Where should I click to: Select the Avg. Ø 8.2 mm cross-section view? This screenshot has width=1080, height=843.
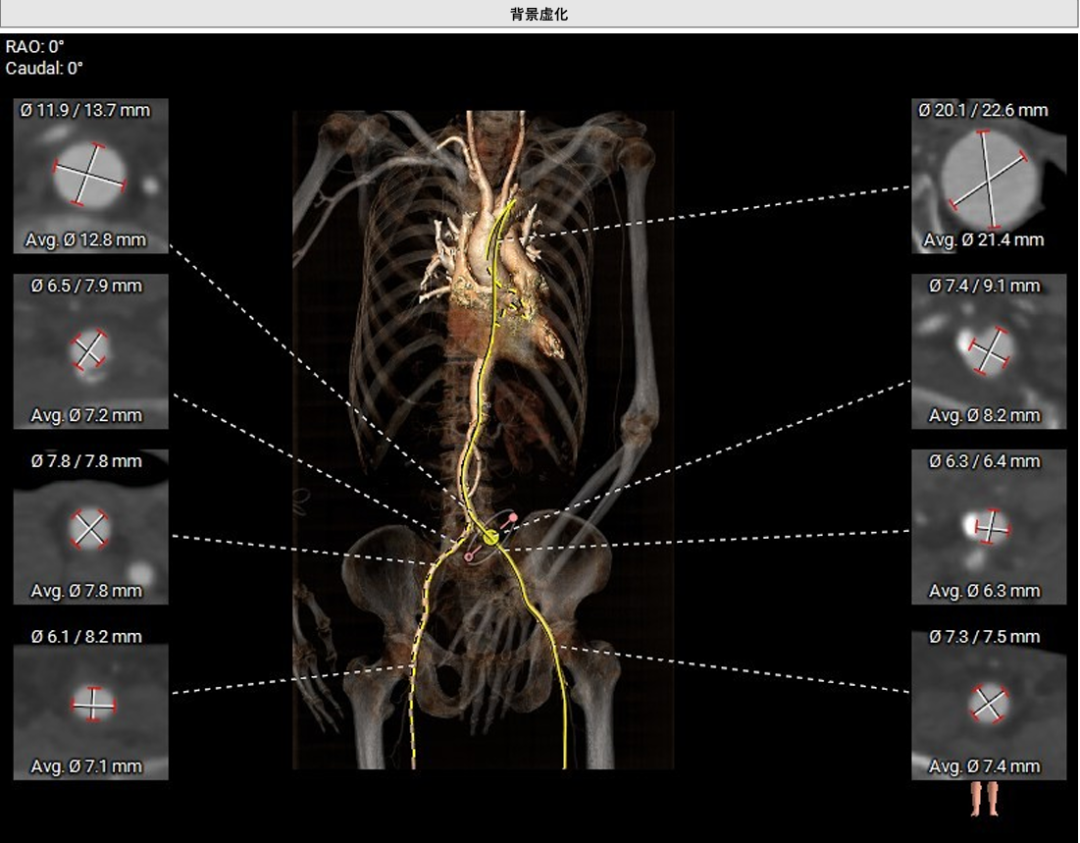click(988, 351)
